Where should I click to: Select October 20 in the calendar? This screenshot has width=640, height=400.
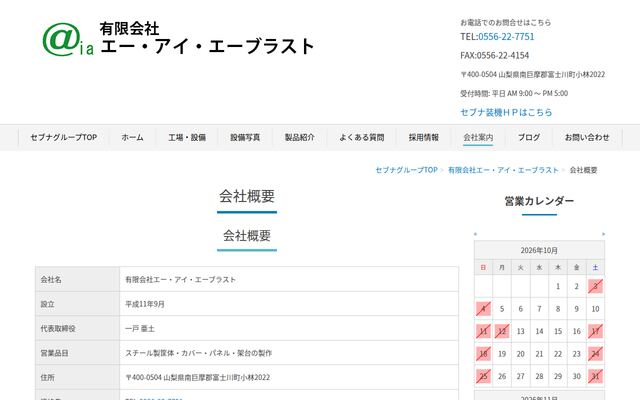click(520, 354)
